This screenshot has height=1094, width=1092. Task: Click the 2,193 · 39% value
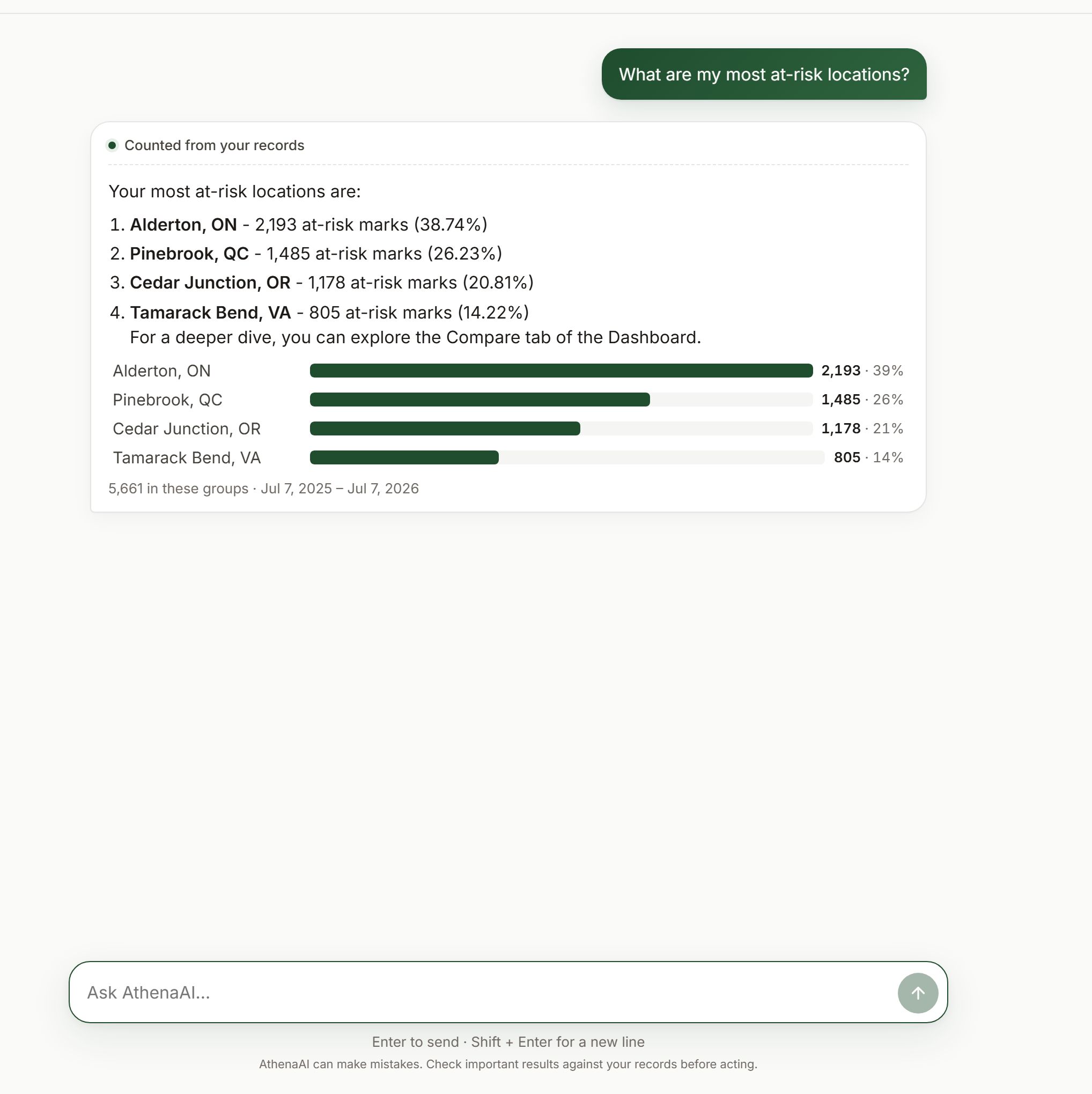862,371
